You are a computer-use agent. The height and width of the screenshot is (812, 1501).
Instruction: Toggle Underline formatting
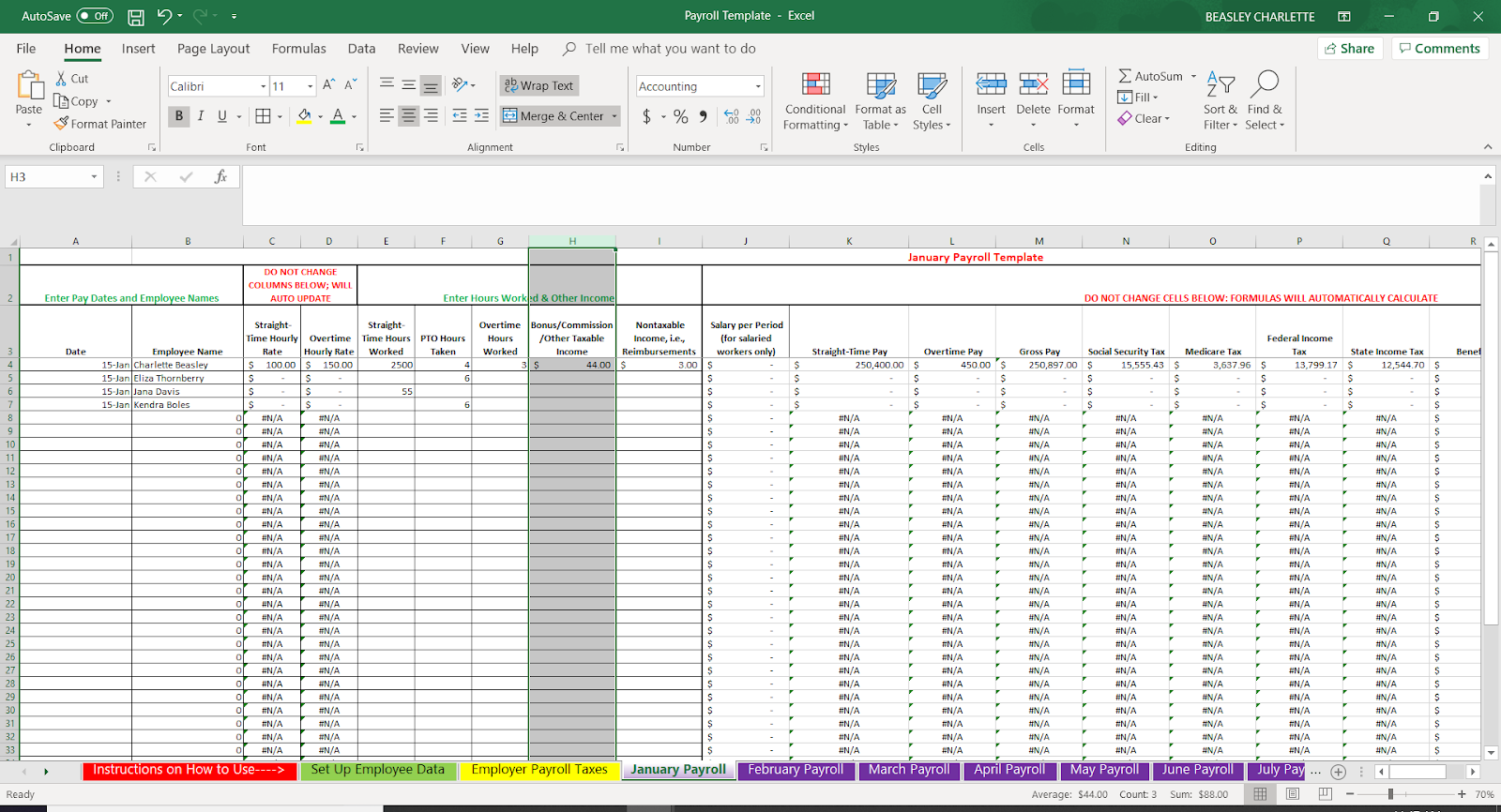(x=222, y=116)
